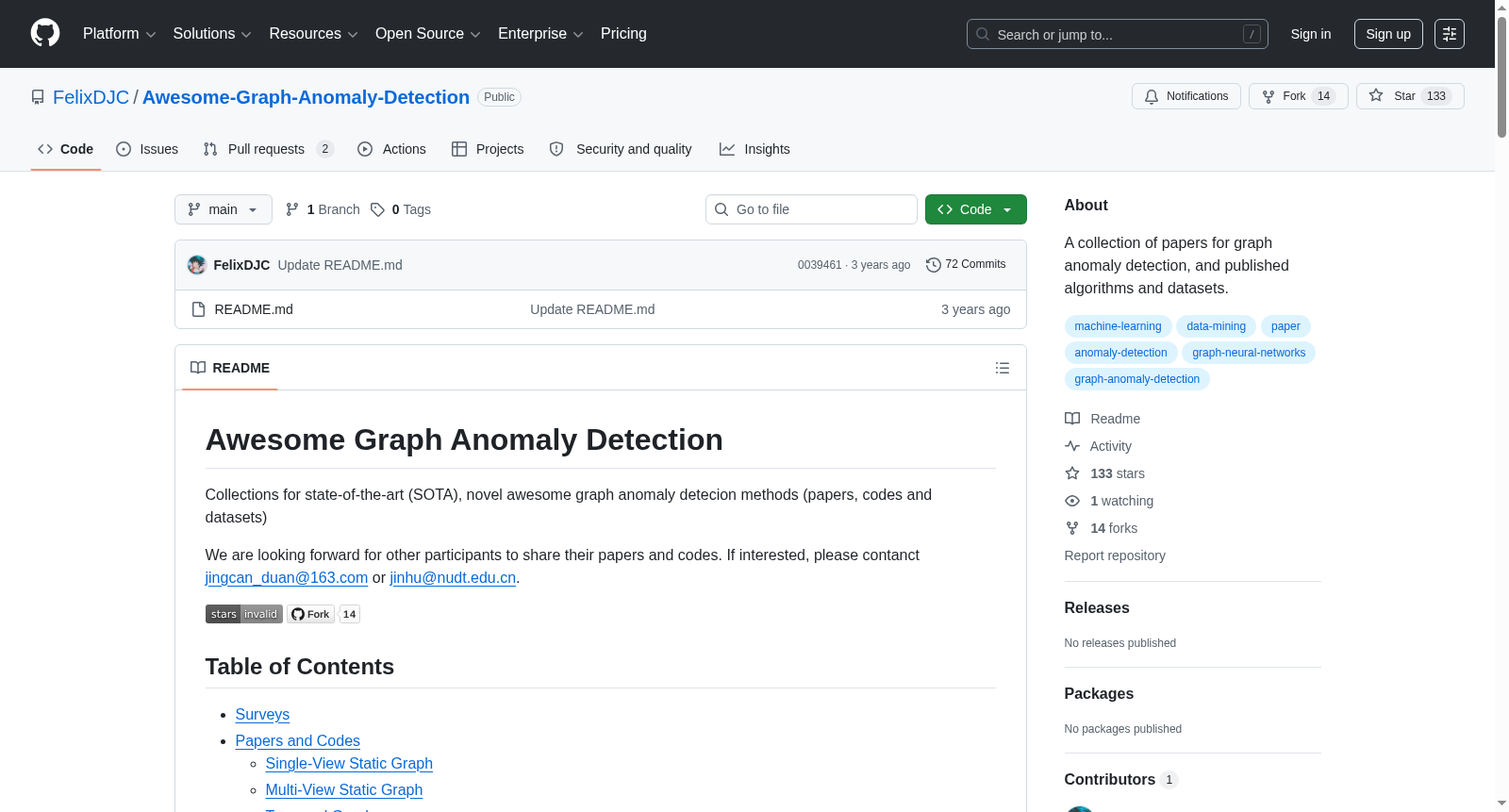Switch to the Code tab

pyautogui.click(x=66, y=149)
